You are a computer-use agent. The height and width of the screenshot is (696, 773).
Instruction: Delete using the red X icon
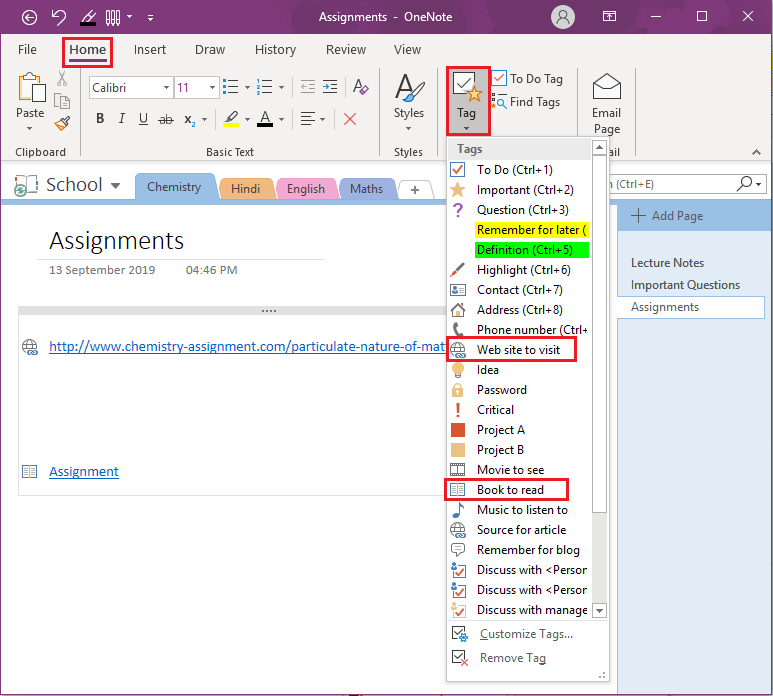tap(350, 119)
